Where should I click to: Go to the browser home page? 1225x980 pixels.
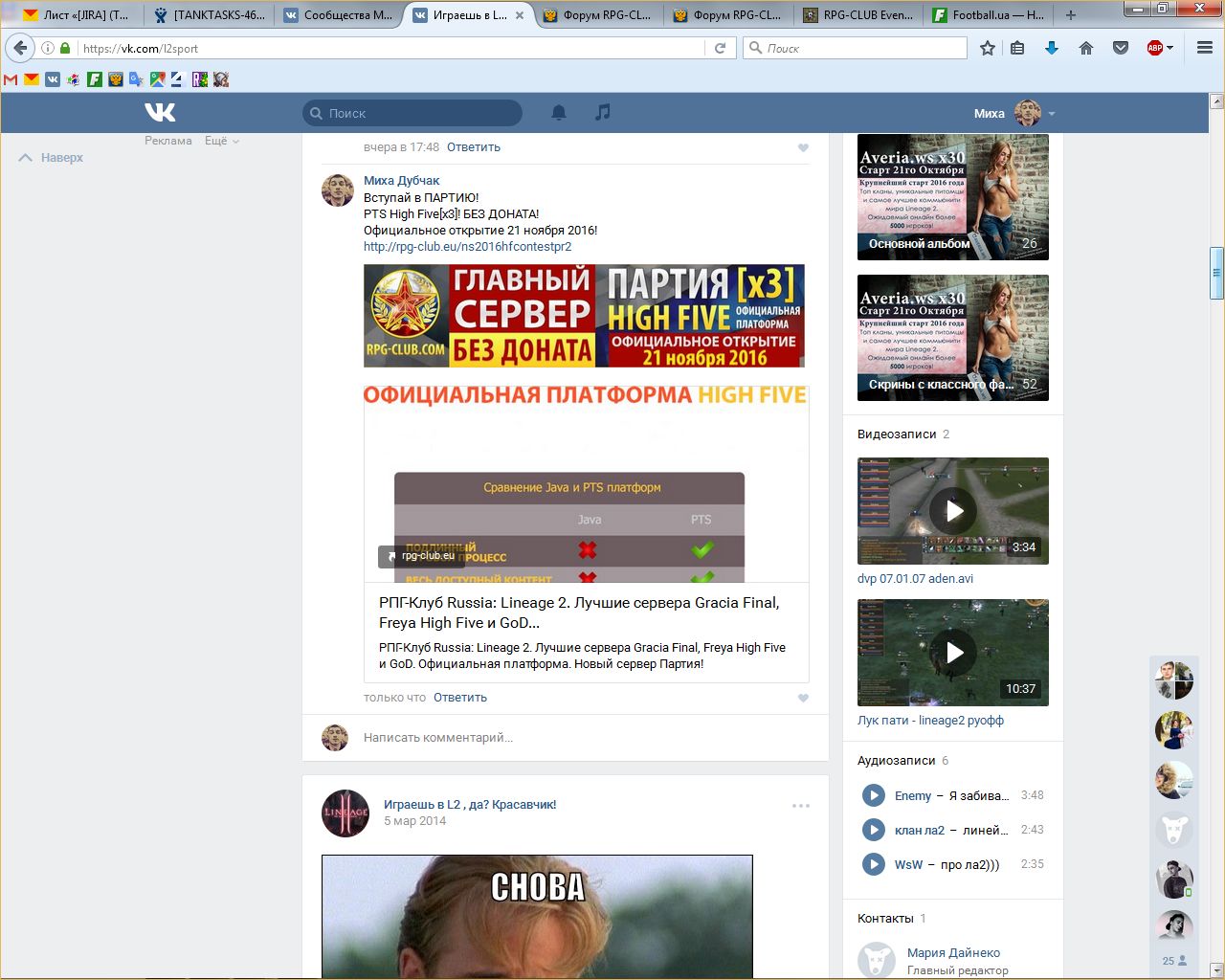tap(1086, 48)
